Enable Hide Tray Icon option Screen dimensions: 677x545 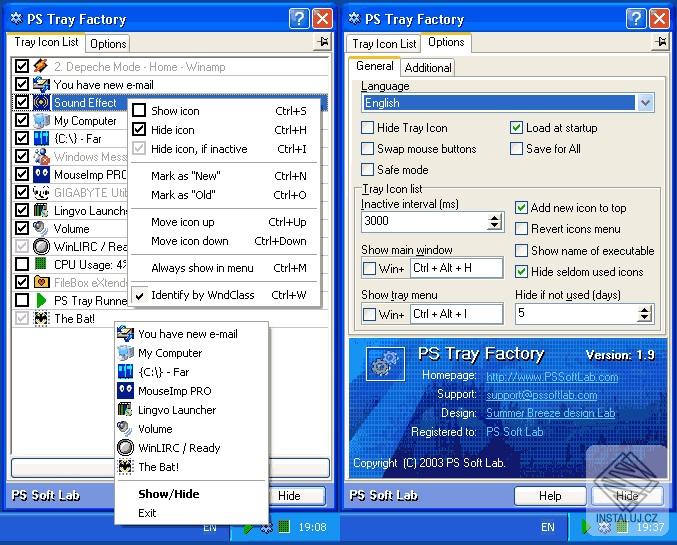[x=367, y=128]
